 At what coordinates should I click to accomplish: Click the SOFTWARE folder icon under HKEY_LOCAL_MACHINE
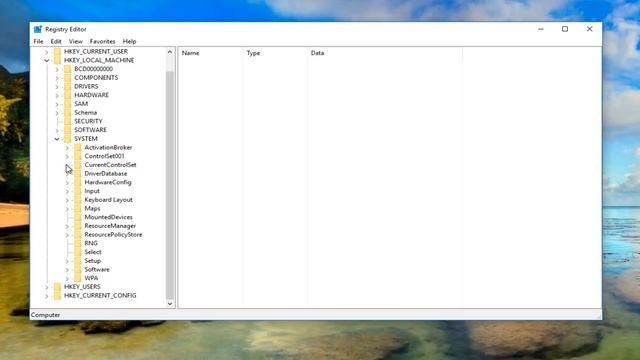67,130
